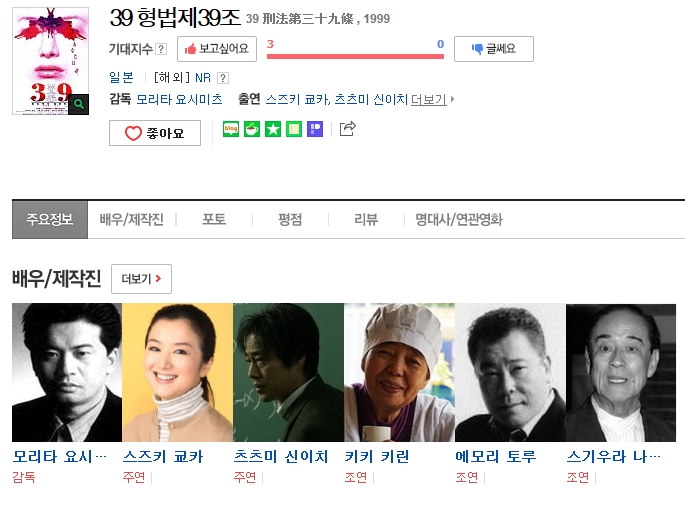Image resolution: width=685 pixels, height=506 pixels.
Task: Open the 명대사/연관영화 tab
Action: tap(459, 219)
